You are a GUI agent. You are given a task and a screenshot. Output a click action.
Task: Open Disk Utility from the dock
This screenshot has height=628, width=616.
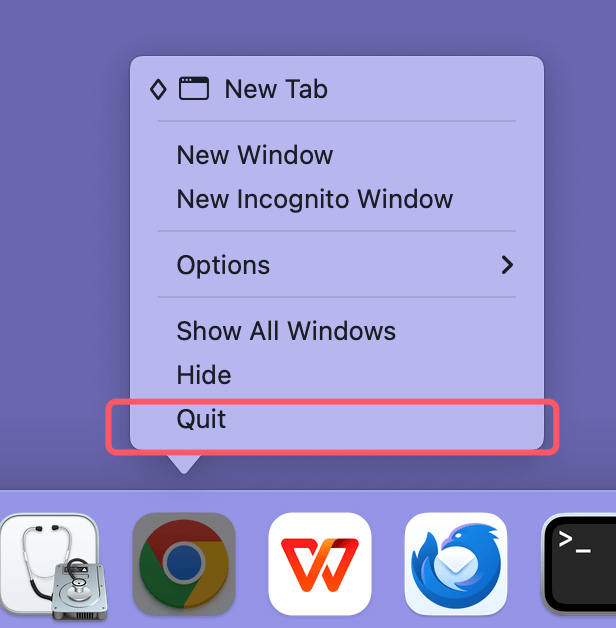pos(52,566)
